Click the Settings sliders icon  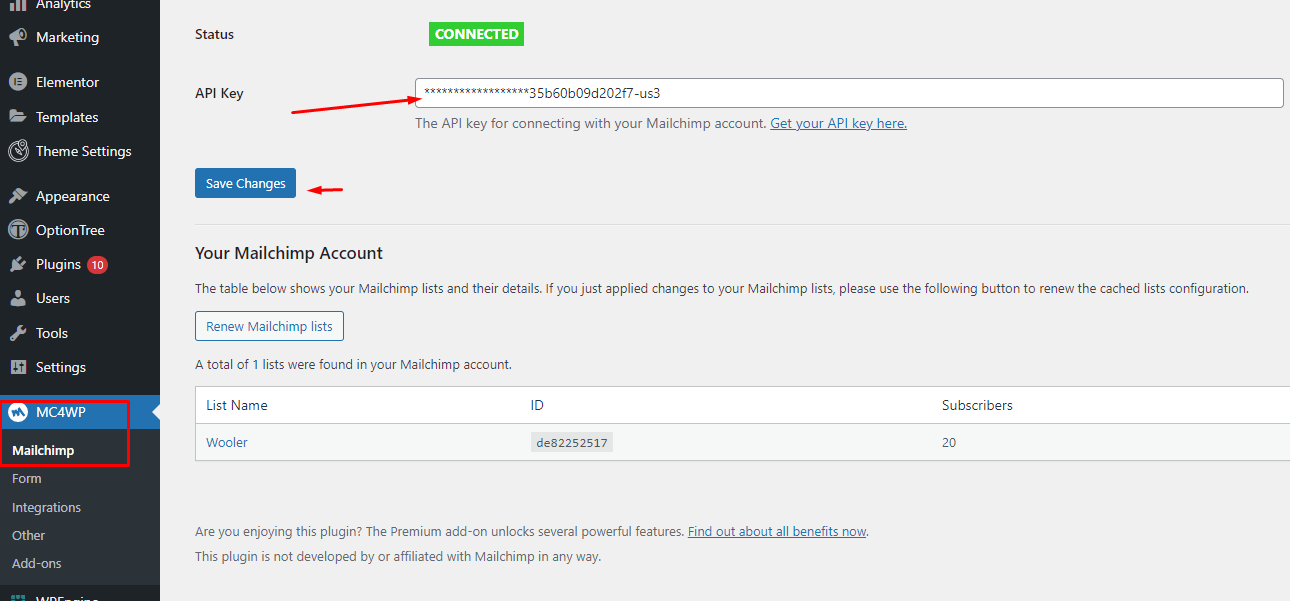coord(18,367)
